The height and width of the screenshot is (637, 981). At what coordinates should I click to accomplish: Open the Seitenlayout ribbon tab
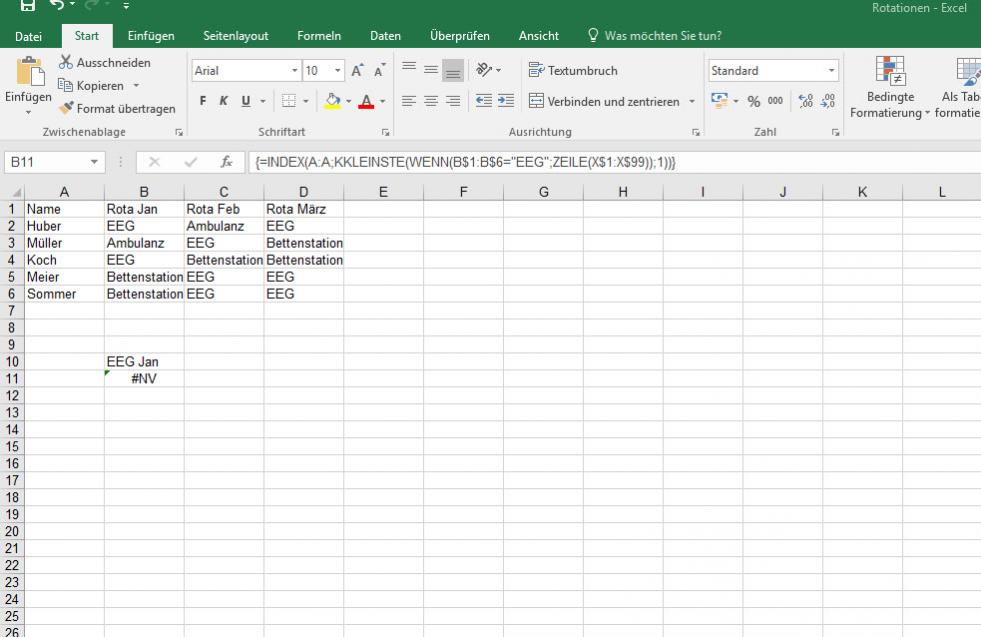[236, 36]
